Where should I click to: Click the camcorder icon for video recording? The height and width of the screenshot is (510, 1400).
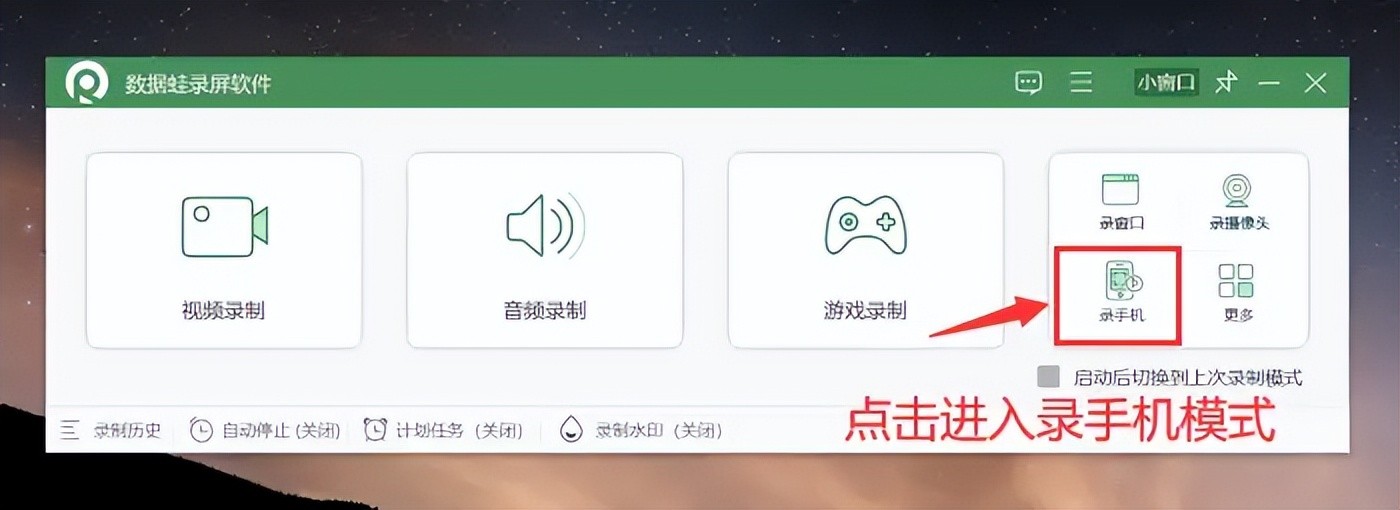225,226
